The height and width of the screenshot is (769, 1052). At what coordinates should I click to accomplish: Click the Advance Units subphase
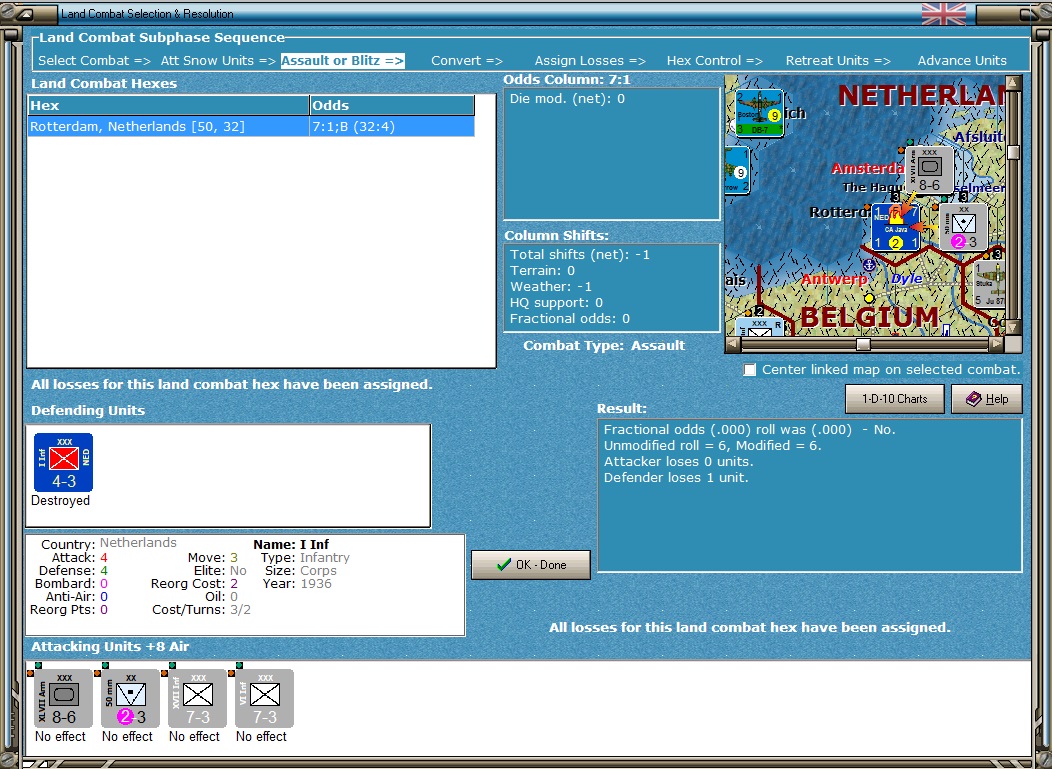pos(962,60)
